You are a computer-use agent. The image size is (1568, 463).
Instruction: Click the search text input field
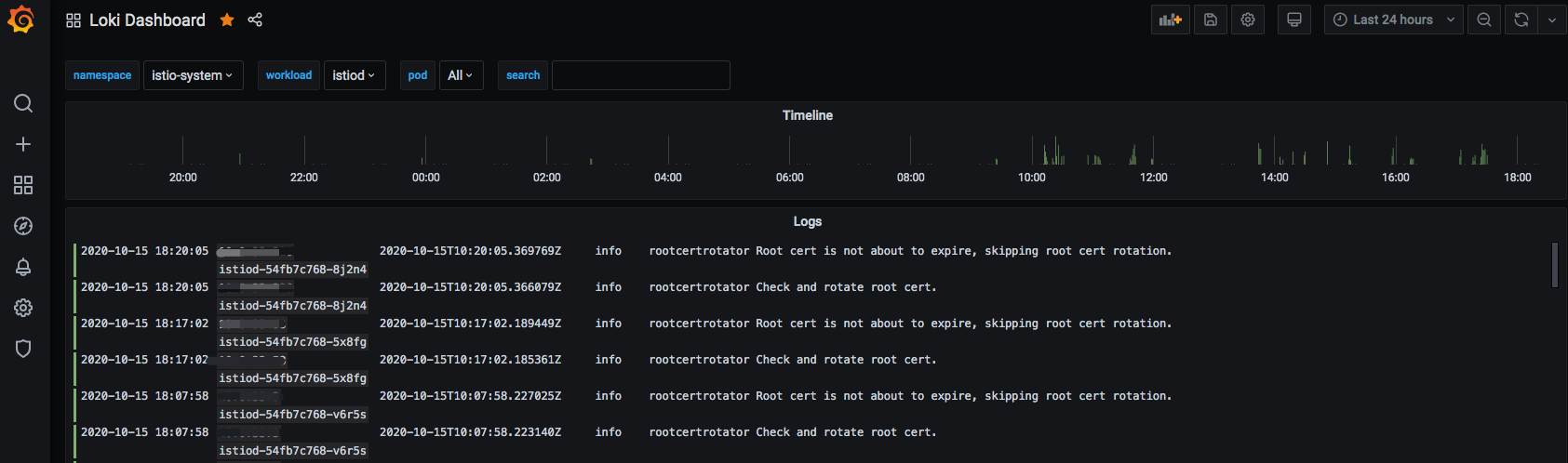[640, 75]
